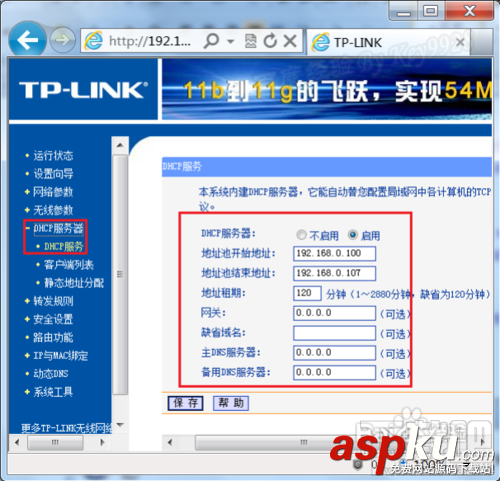Open 动态DNS menu item

coord(50,374)
